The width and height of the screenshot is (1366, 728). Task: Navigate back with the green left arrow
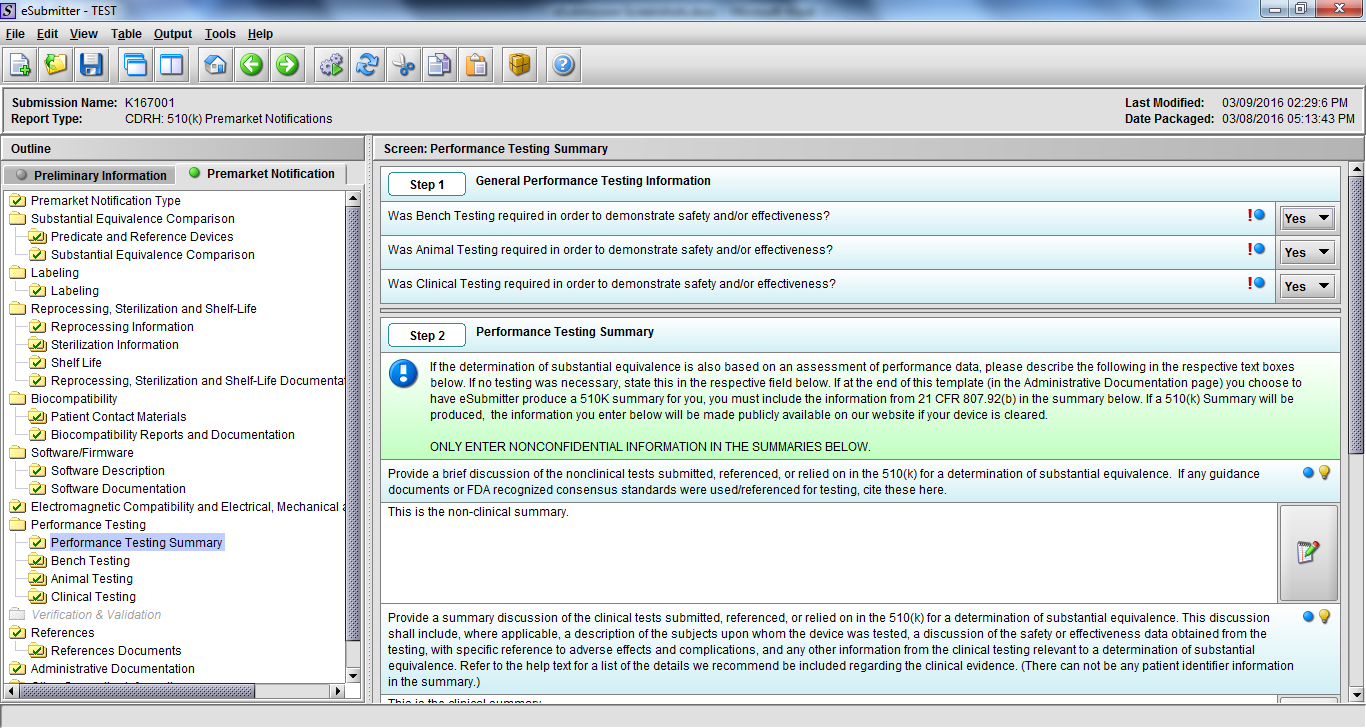pos(251,65)
